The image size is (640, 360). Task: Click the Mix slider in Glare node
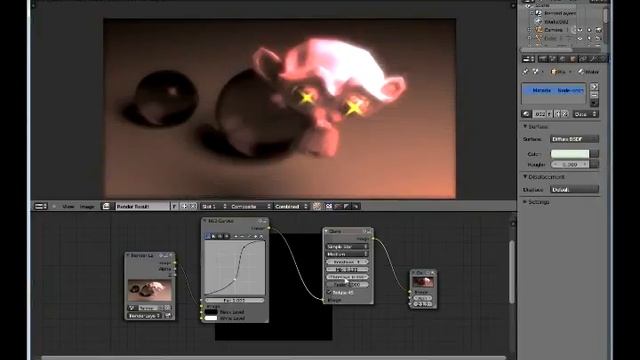(347, 269)
